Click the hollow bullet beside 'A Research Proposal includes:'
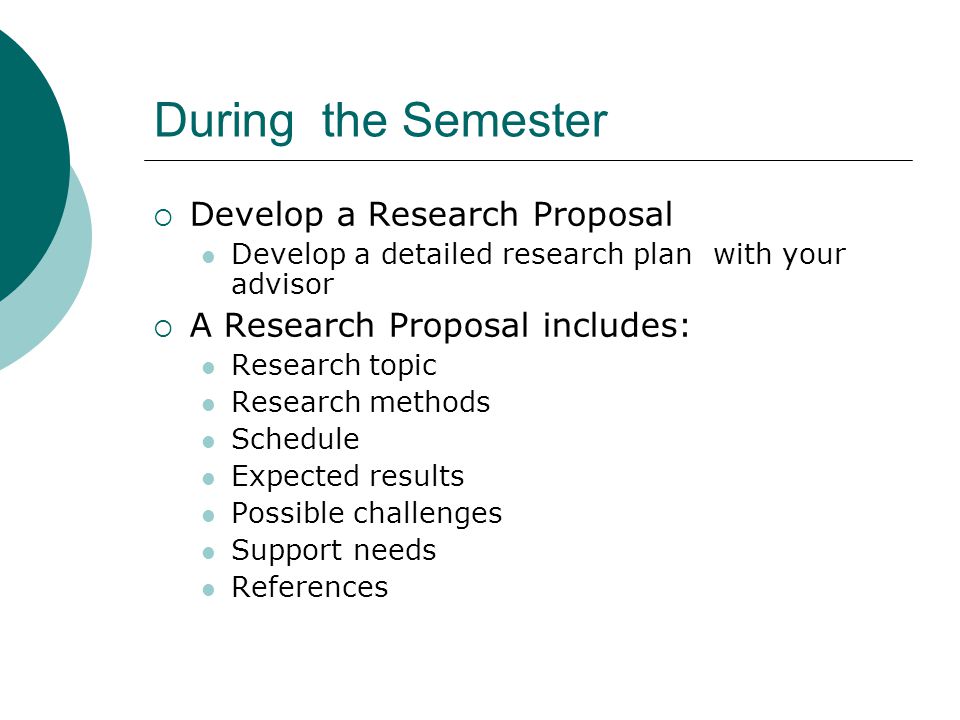The height and width of the screenshot is (720, 960). click(x=163, y=329)
